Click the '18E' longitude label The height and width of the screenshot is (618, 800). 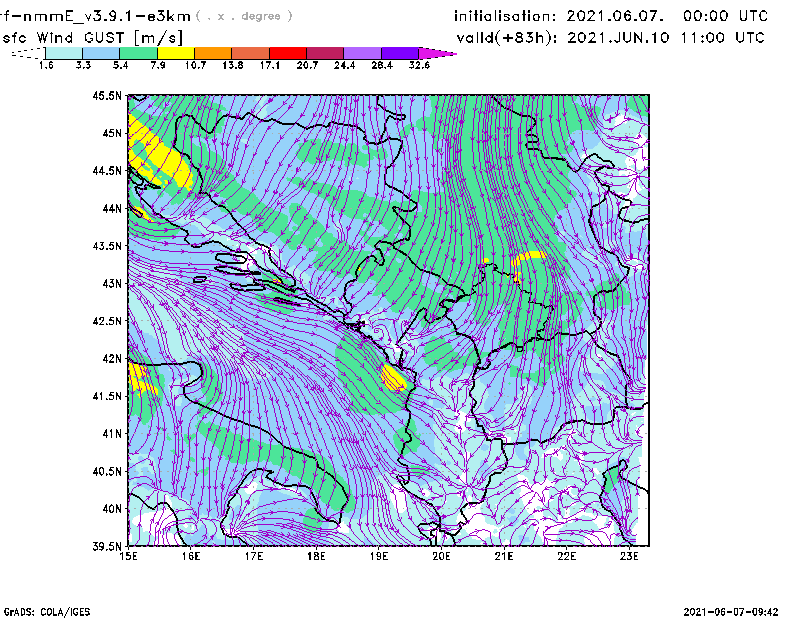316,556
